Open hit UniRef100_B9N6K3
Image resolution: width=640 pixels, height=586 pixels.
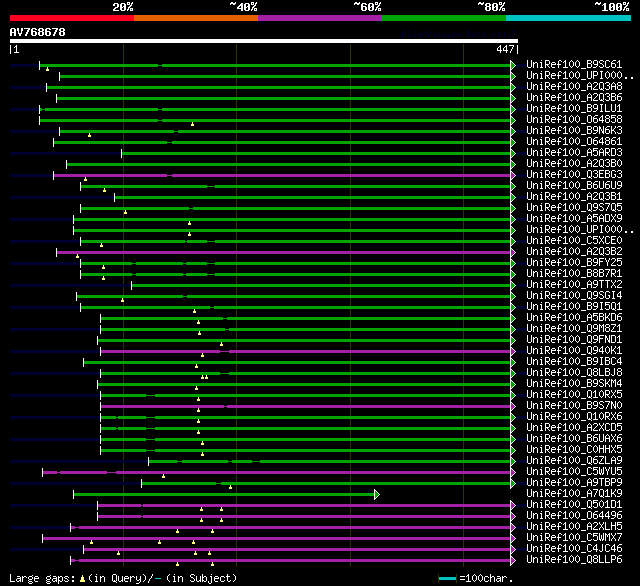pos(574,131)
